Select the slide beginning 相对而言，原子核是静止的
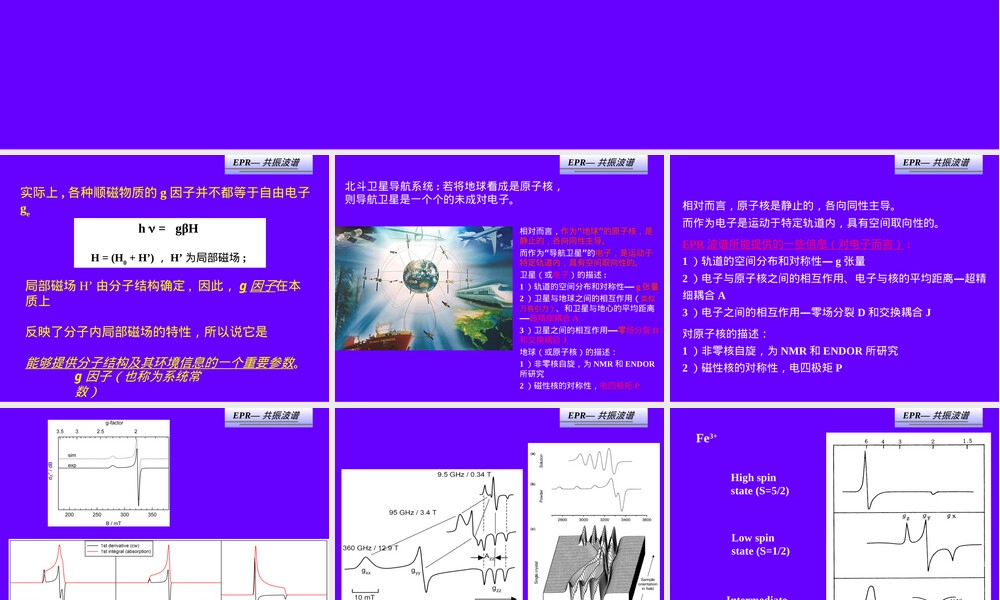This screenshot has height=600, width=1000. 834,278
